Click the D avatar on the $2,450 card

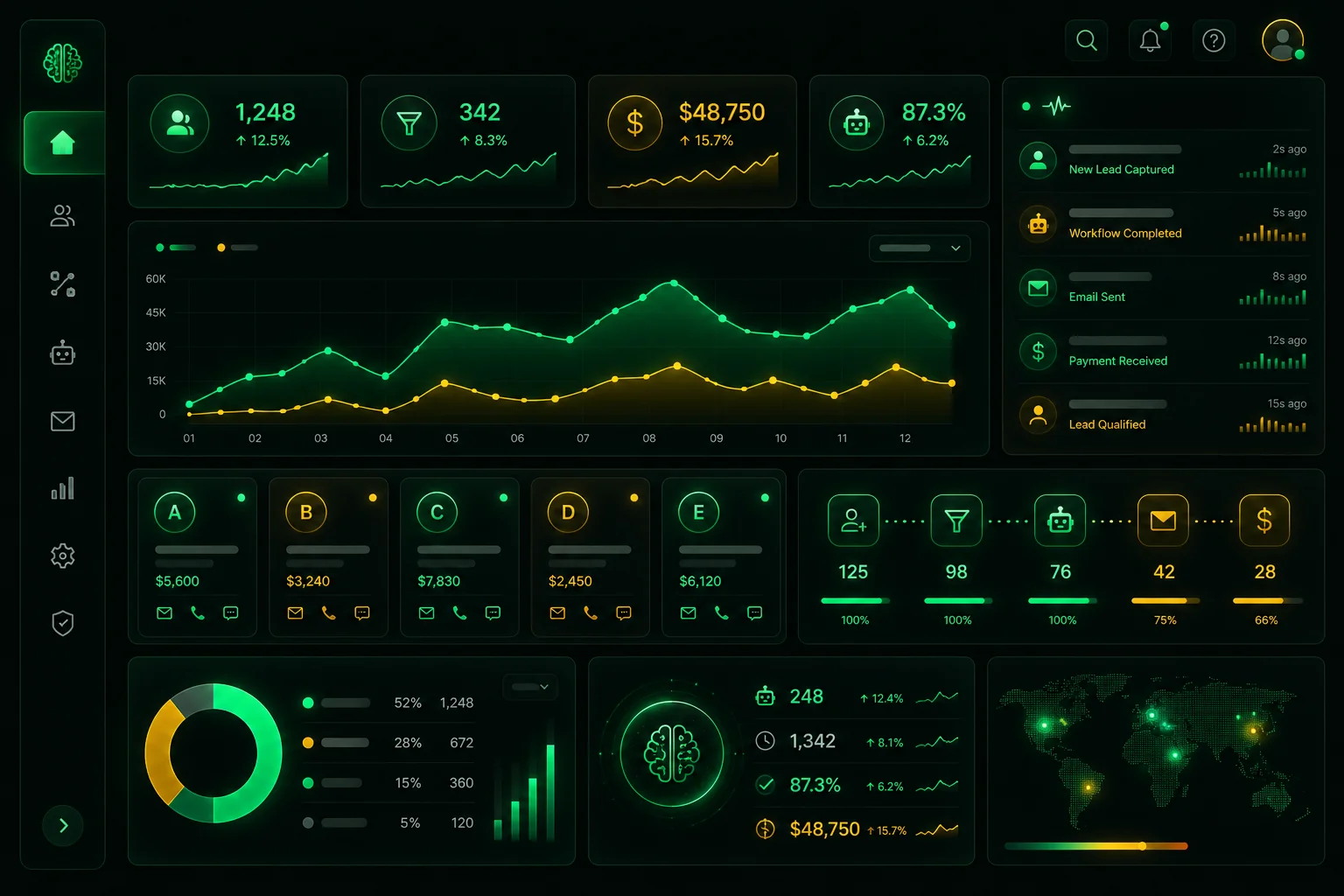[x=568, y=512]
